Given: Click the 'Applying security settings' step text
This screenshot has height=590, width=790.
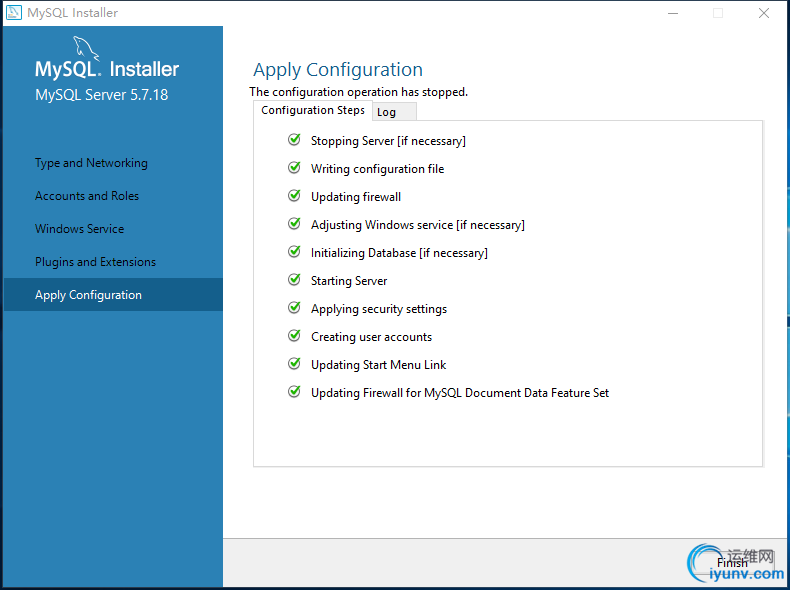Looking at the screenshot, I should point(379,309).
